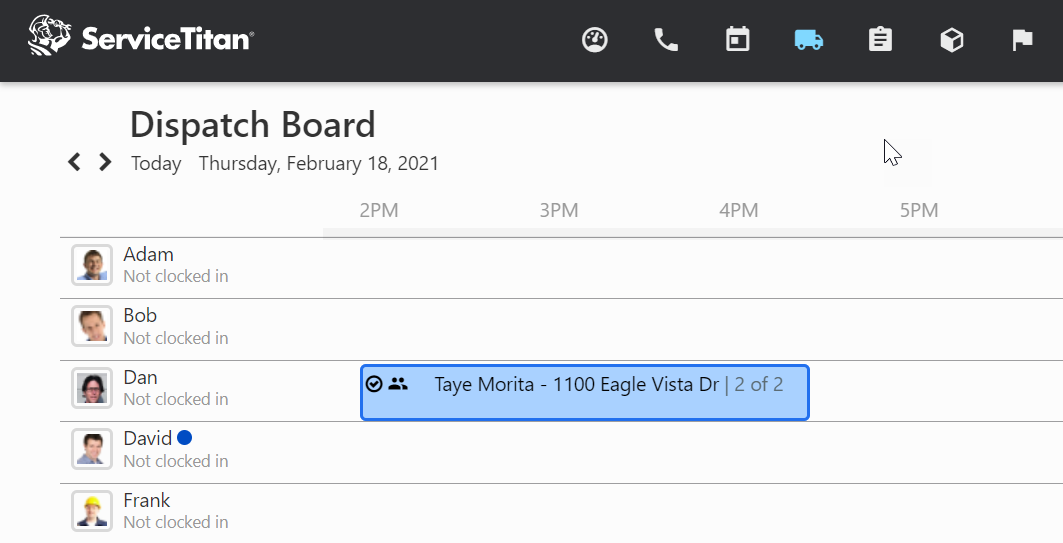Screen dimensions: 1063x543
Task: Open the dashboard gauge icon
Action: (595, 40)
